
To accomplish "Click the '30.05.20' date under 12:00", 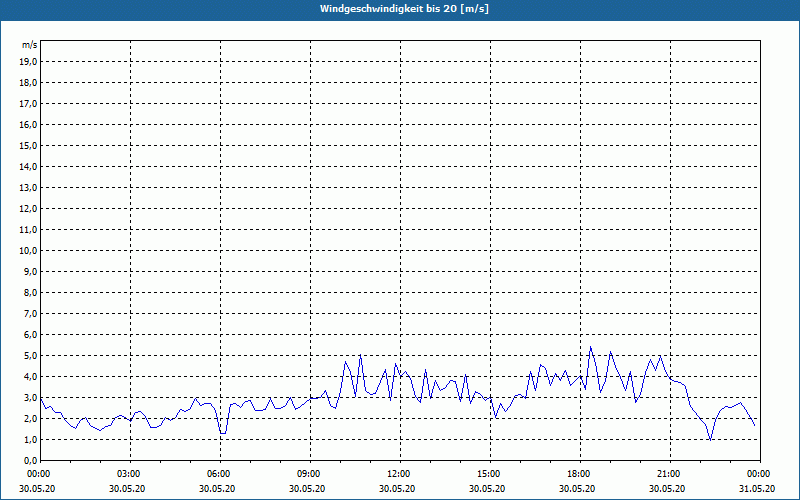I will (397, 489).
